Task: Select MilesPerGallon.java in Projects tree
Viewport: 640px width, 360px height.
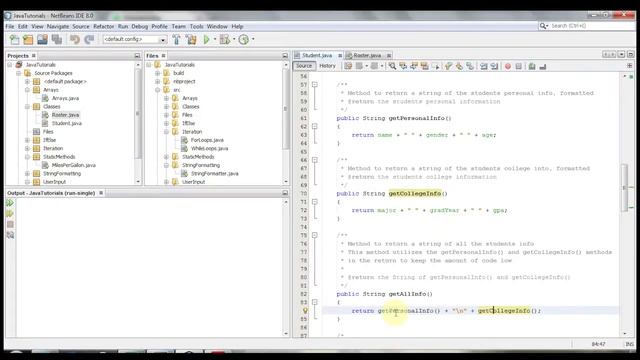Action: click(x=73, y=165)
